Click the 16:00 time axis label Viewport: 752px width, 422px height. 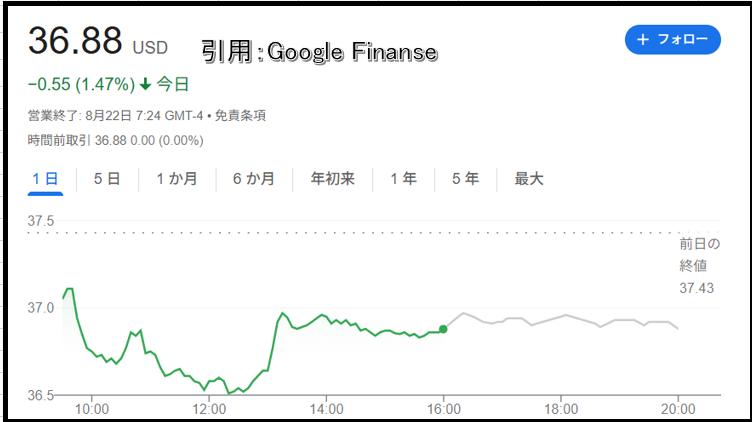(444, 409)
